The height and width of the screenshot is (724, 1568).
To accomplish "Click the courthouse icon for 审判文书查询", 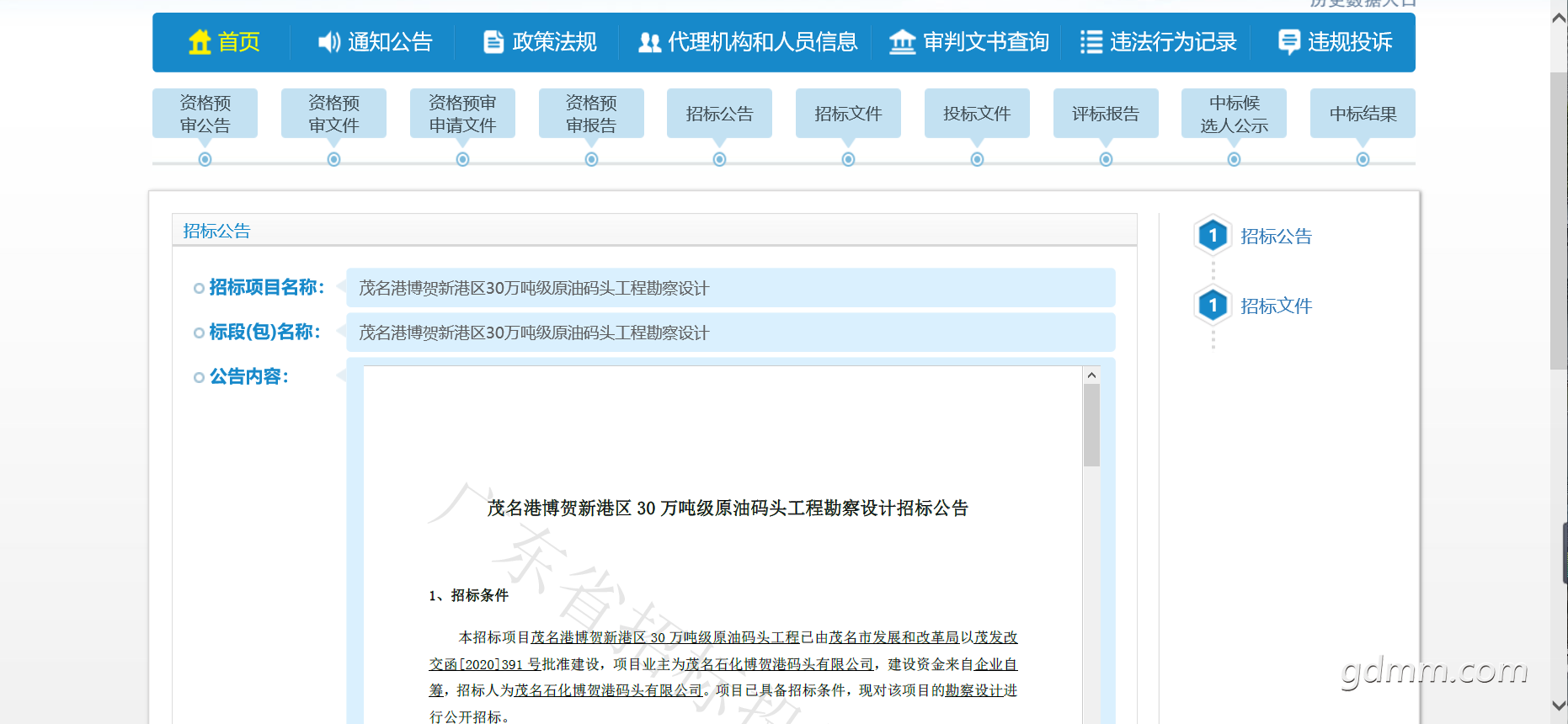I will coord(902,42).
